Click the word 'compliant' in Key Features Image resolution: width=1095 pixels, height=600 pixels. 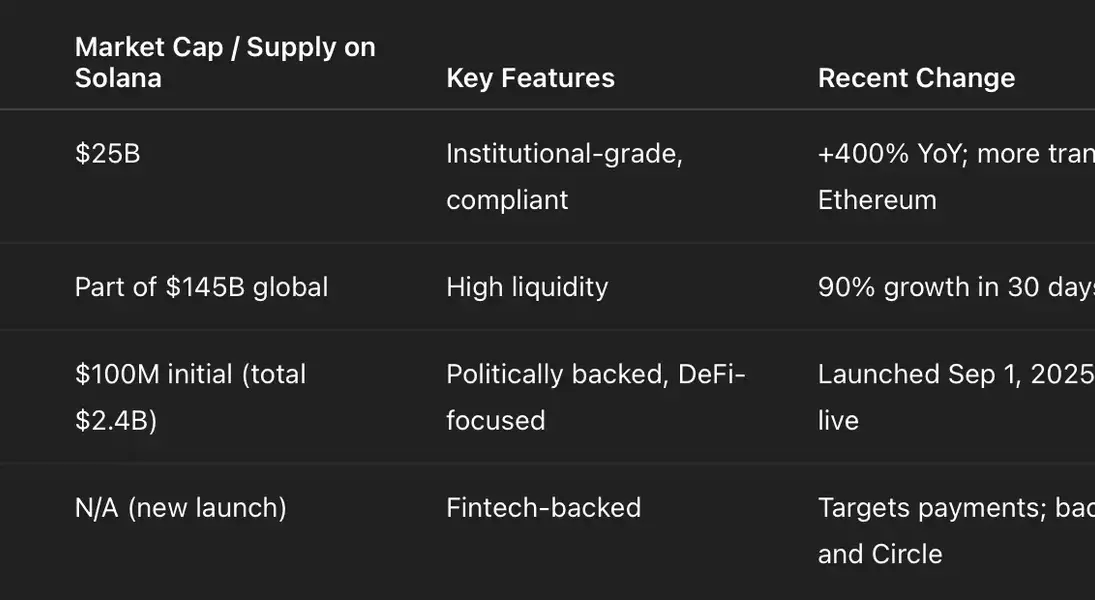pos(507,200)
